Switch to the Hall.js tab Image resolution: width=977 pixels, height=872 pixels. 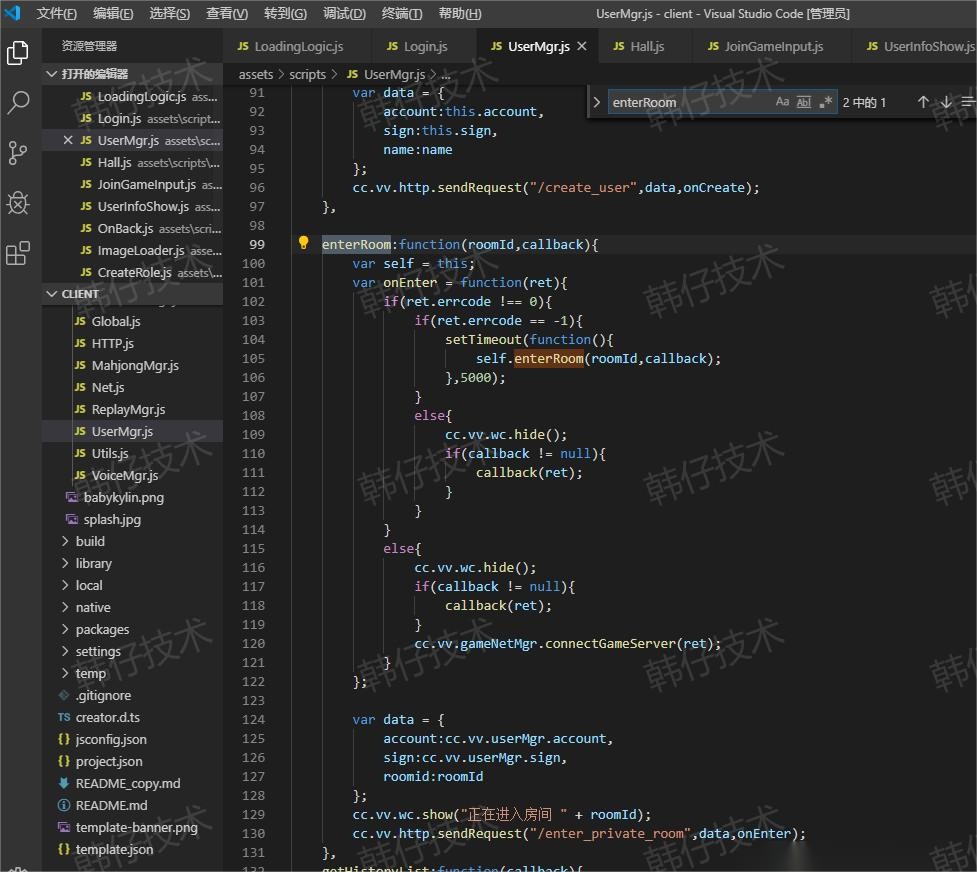pos(646,46)
